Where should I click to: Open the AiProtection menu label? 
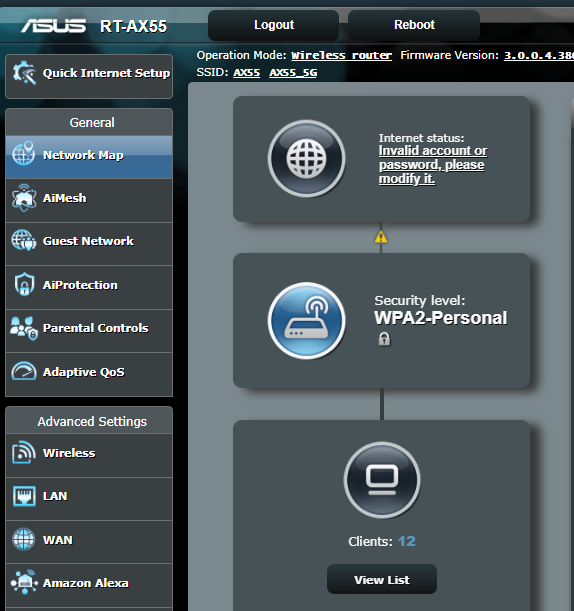click(x=80, y=285)
